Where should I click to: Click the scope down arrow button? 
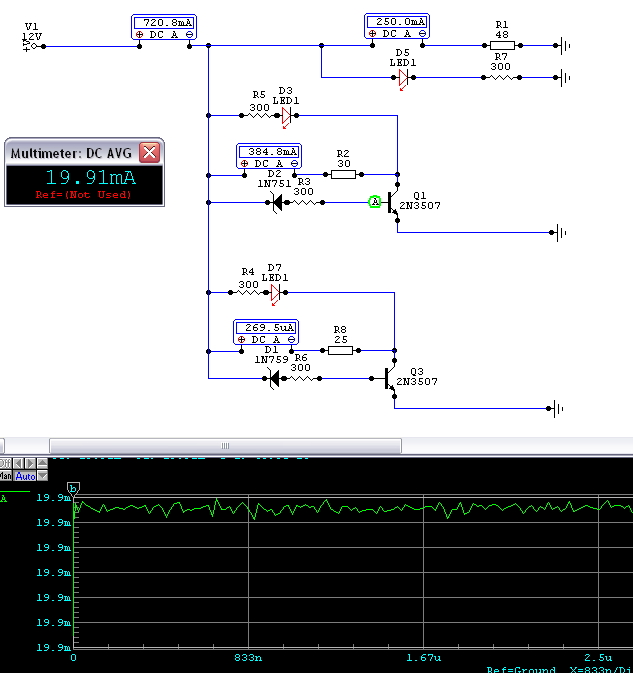click(42, 476)
